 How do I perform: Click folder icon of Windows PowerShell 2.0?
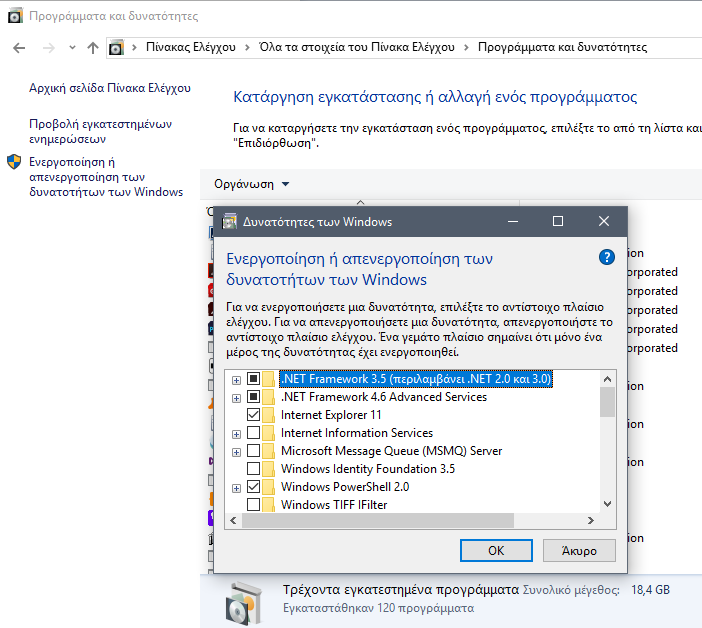[x=268, y=487]
